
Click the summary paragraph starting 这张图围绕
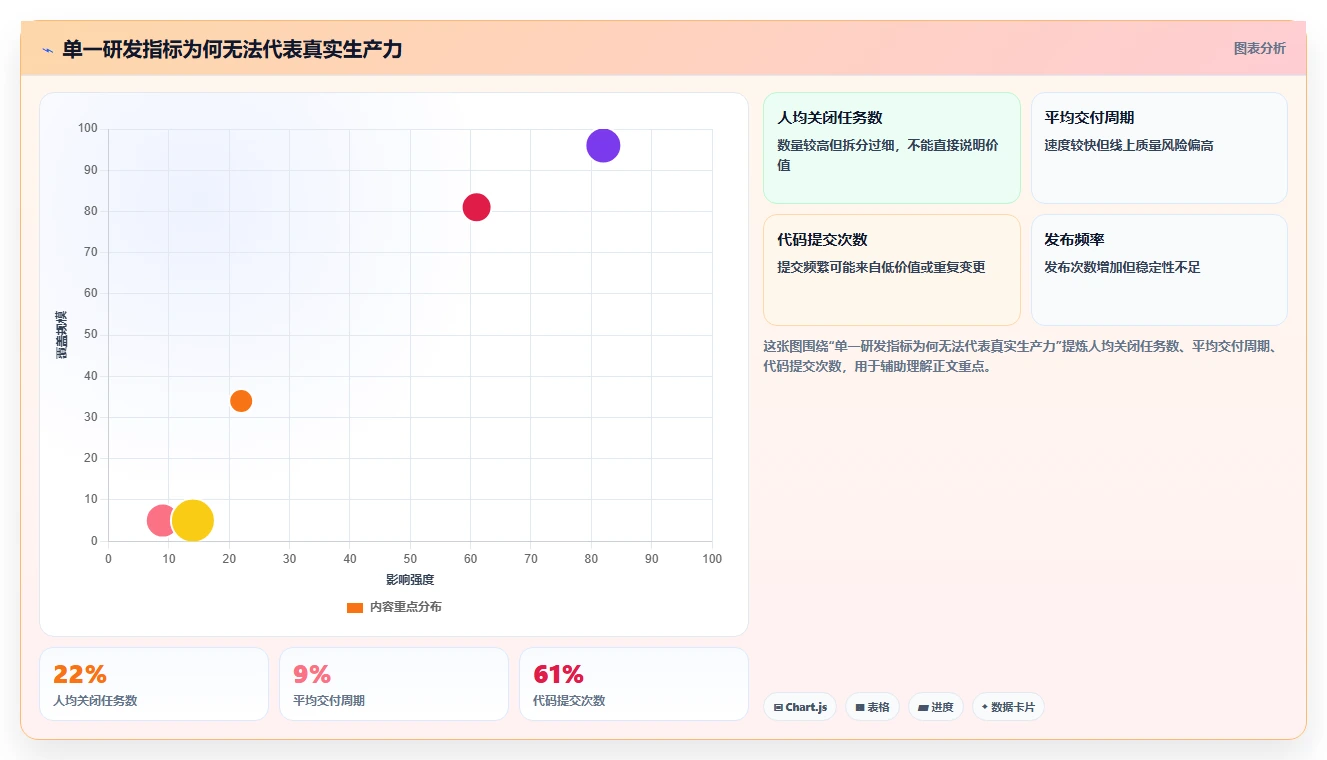click(x=1021, y=356)
